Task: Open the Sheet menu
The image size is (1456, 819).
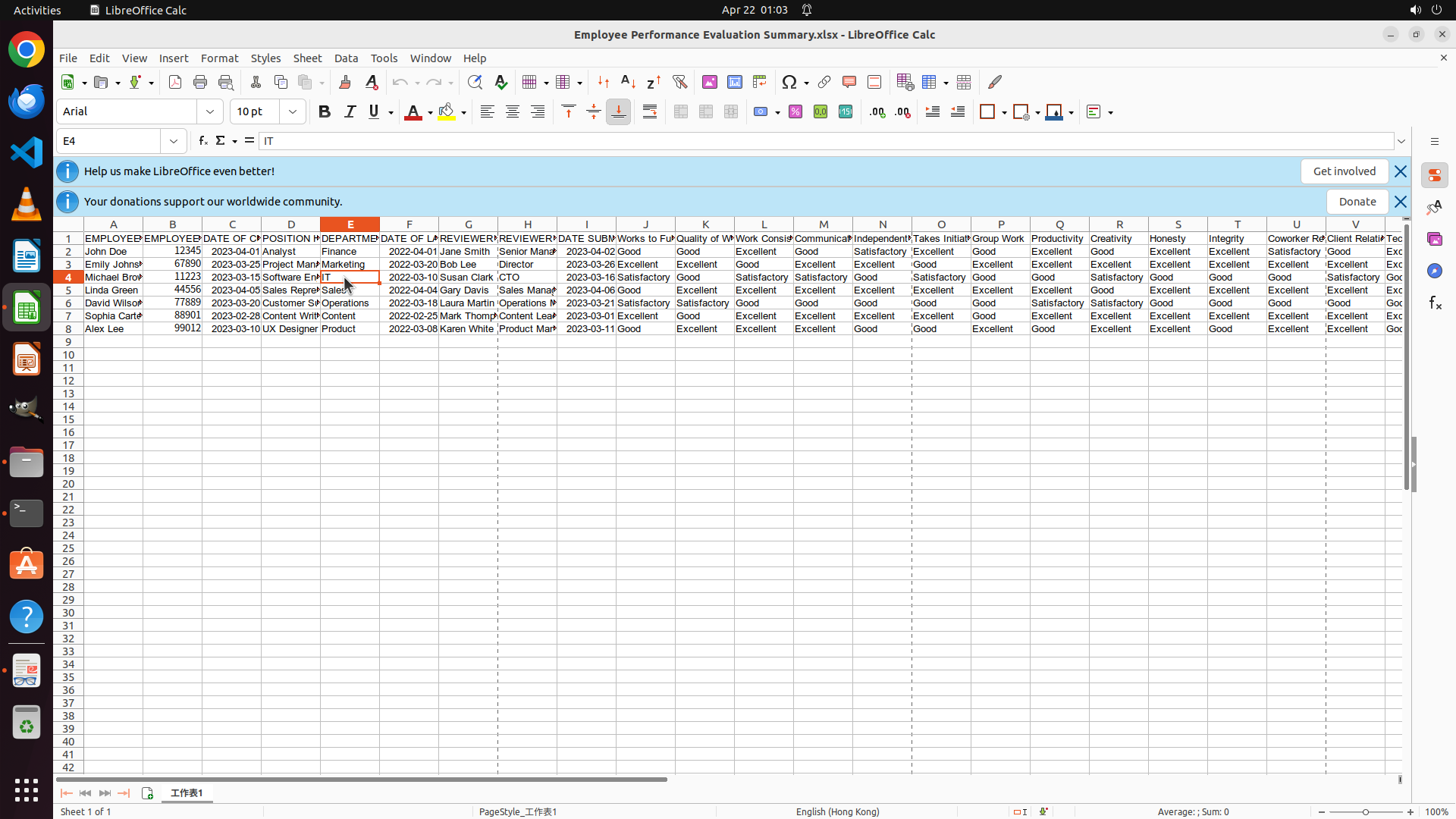Action: (307, 58)
